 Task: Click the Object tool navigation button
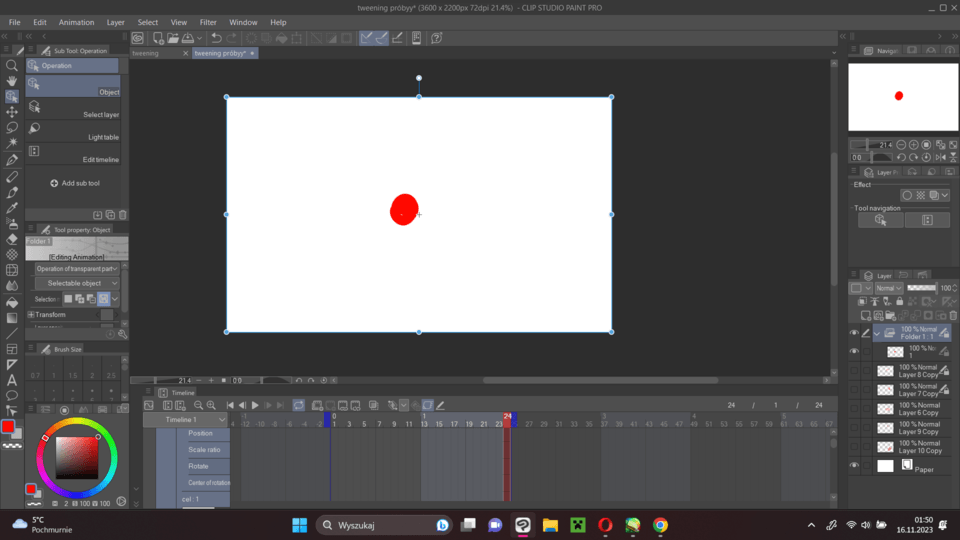point(880,220)
